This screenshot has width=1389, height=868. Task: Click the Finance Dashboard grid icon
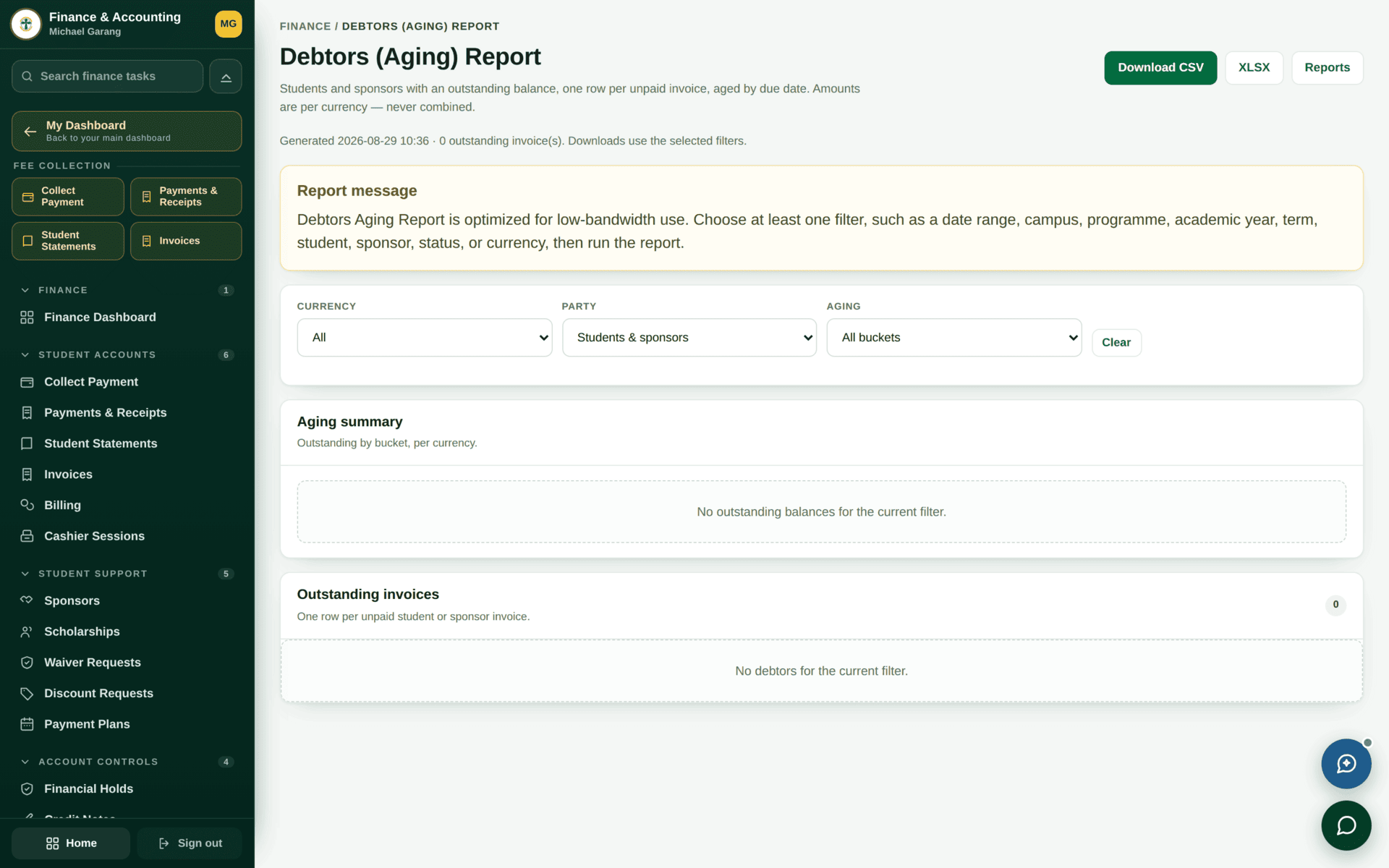(x=27, y=318)
